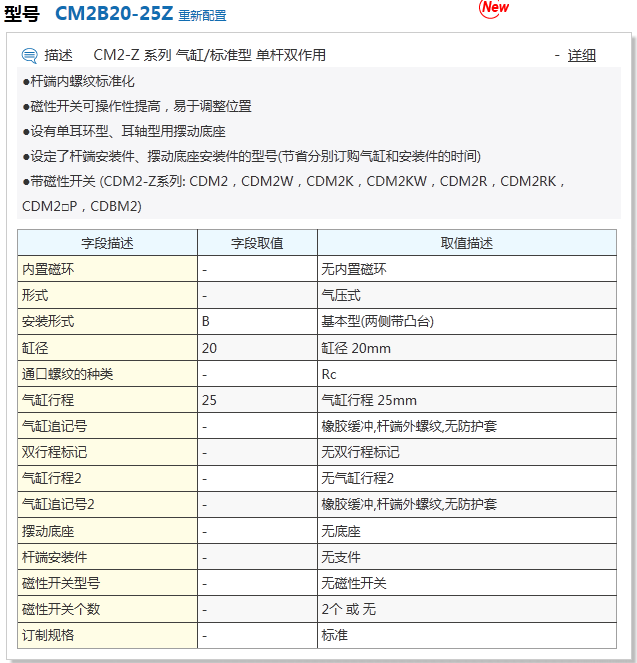Click the 取值描述 column header

point(467,243)
